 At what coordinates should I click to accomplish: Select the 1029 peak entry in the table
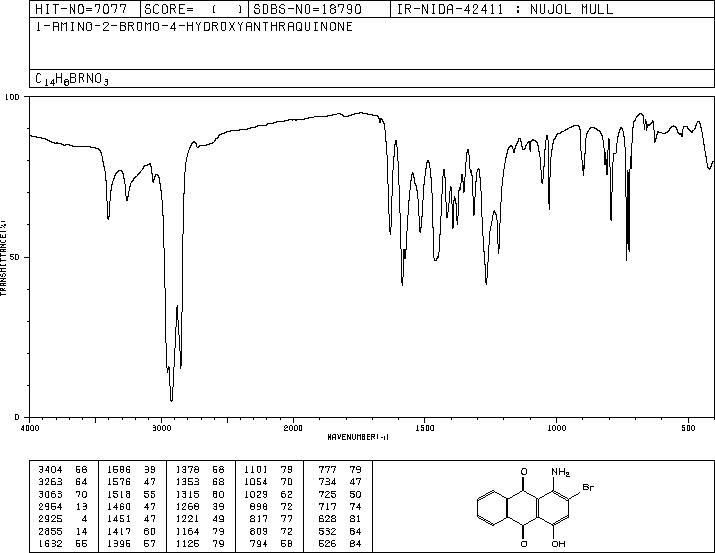click(269, 495)
